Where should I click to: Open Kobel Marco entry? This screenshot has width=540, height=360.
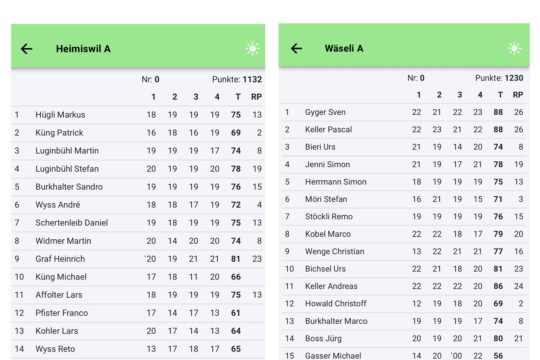[x=404, y=234]
